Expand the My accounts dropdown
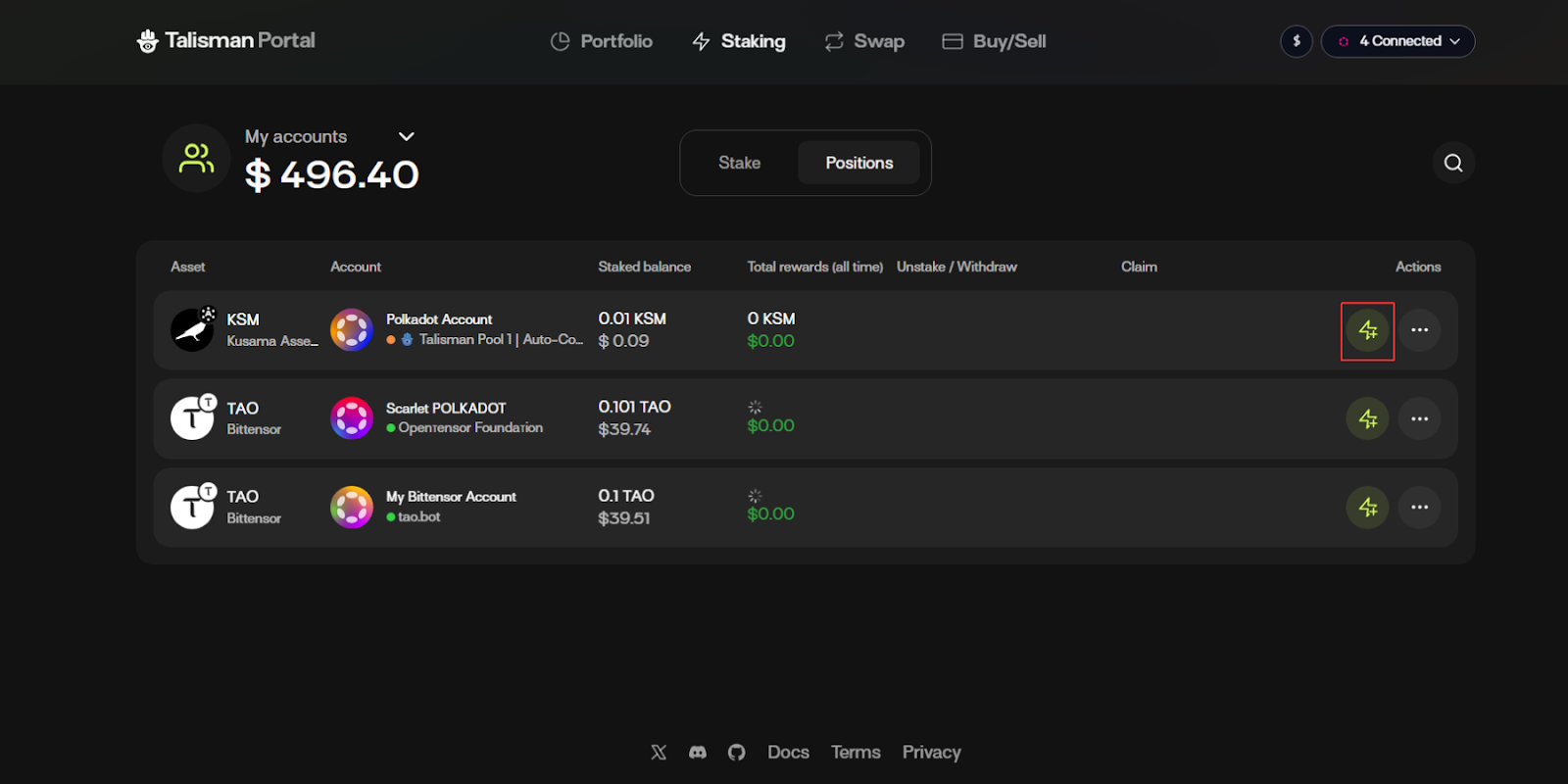This screenshot has width=1568, height=784. (x=406, y=136)
